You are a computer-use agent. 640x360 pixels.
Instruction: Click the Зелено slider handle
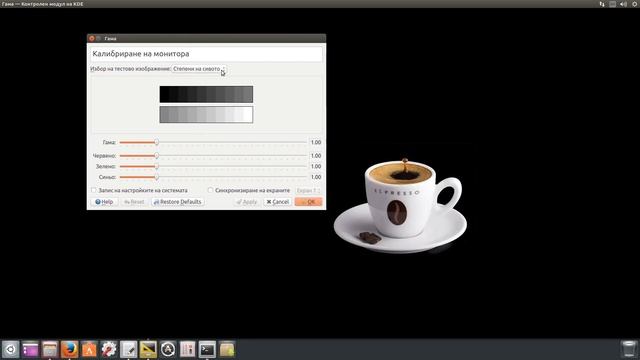point(156,166)
